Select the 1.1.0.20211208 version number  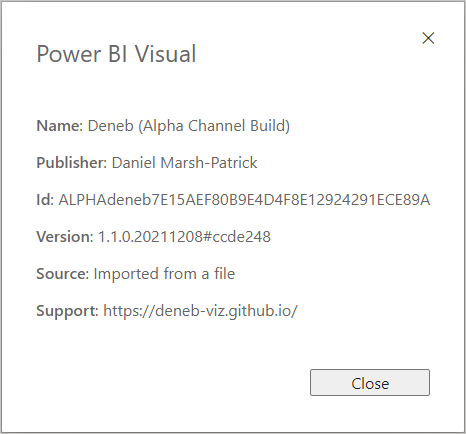pos(151,237)
